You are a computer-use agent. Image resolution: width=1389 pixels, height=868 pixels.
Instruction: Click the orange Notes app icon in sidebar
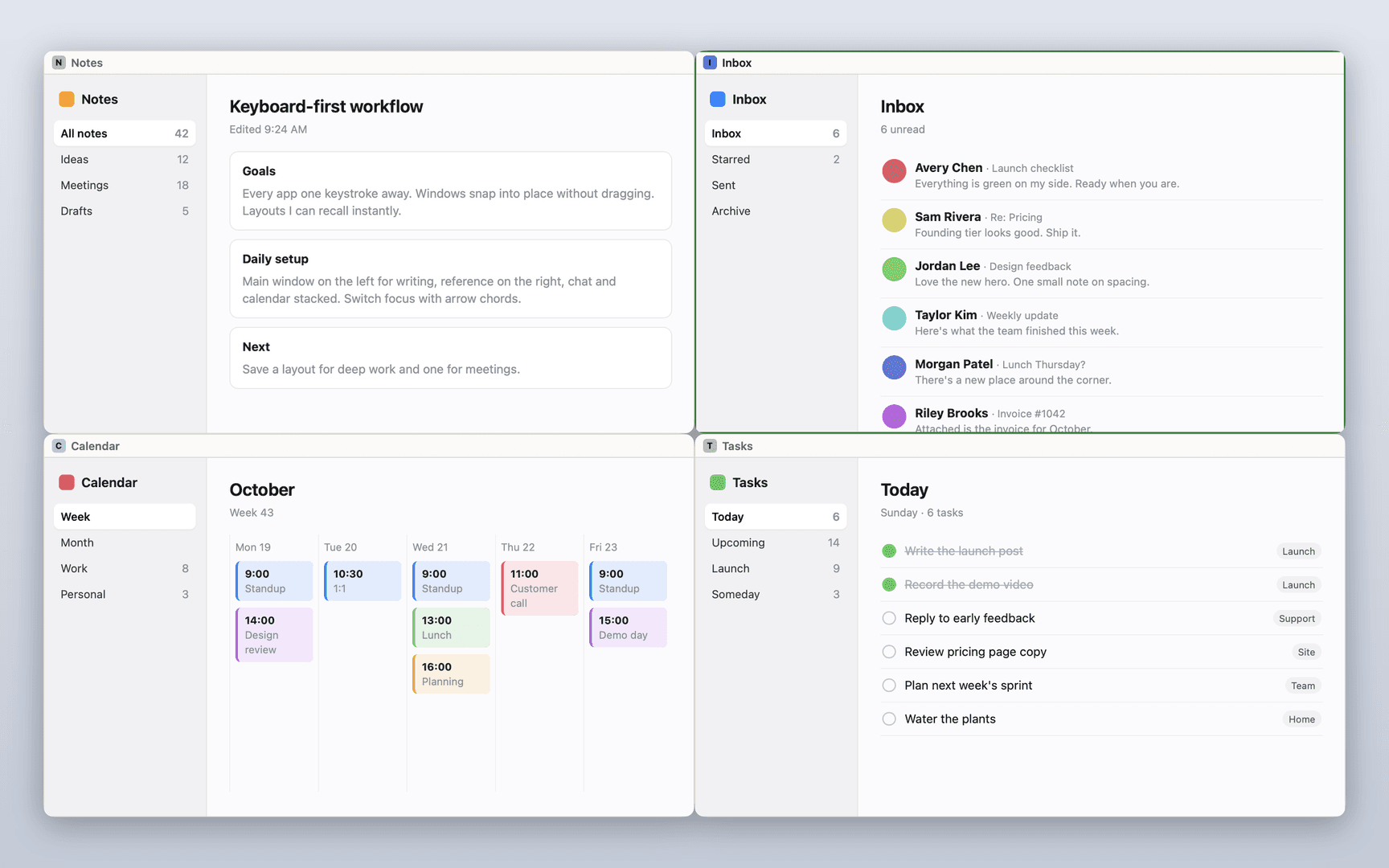click(x=67, y=99)
